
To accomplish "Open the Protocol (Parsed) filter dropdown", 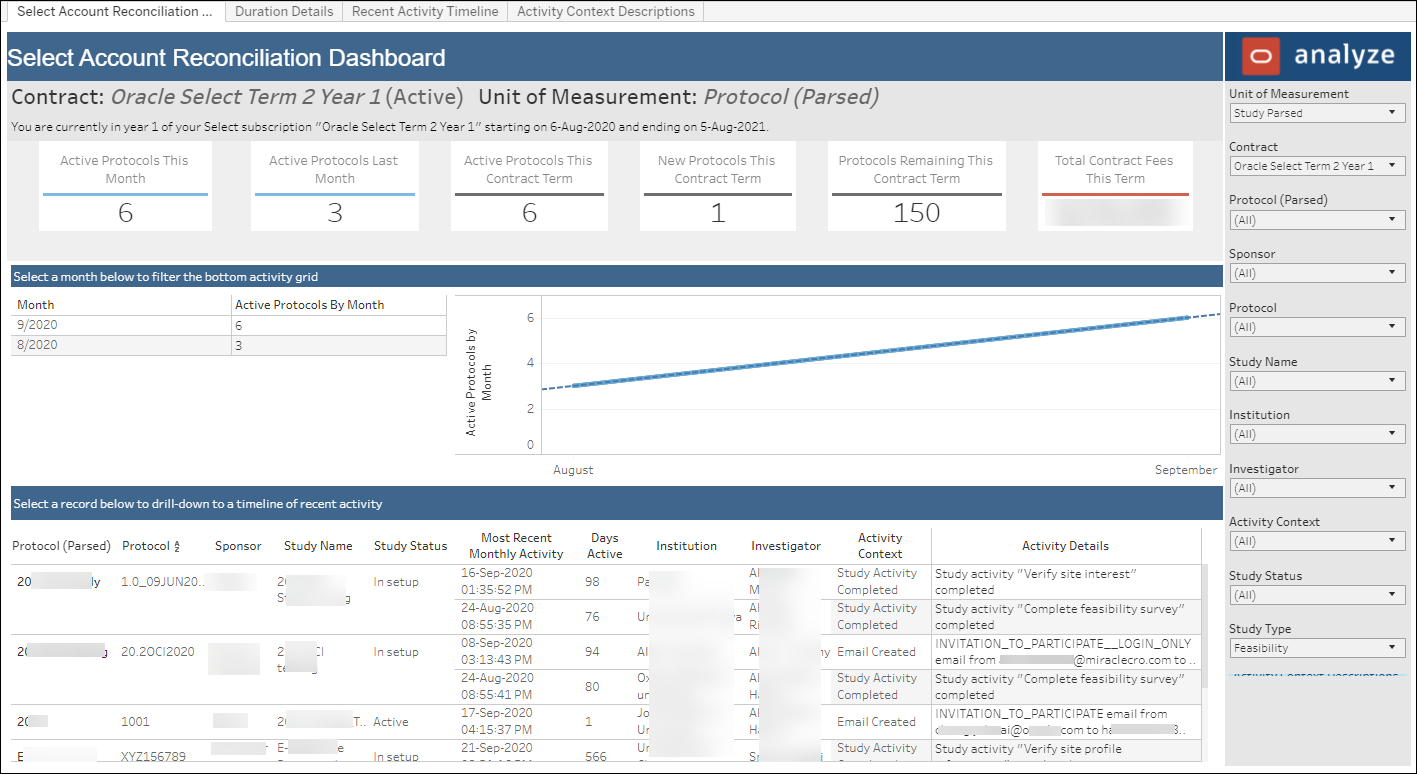I will click(1318, 219).
